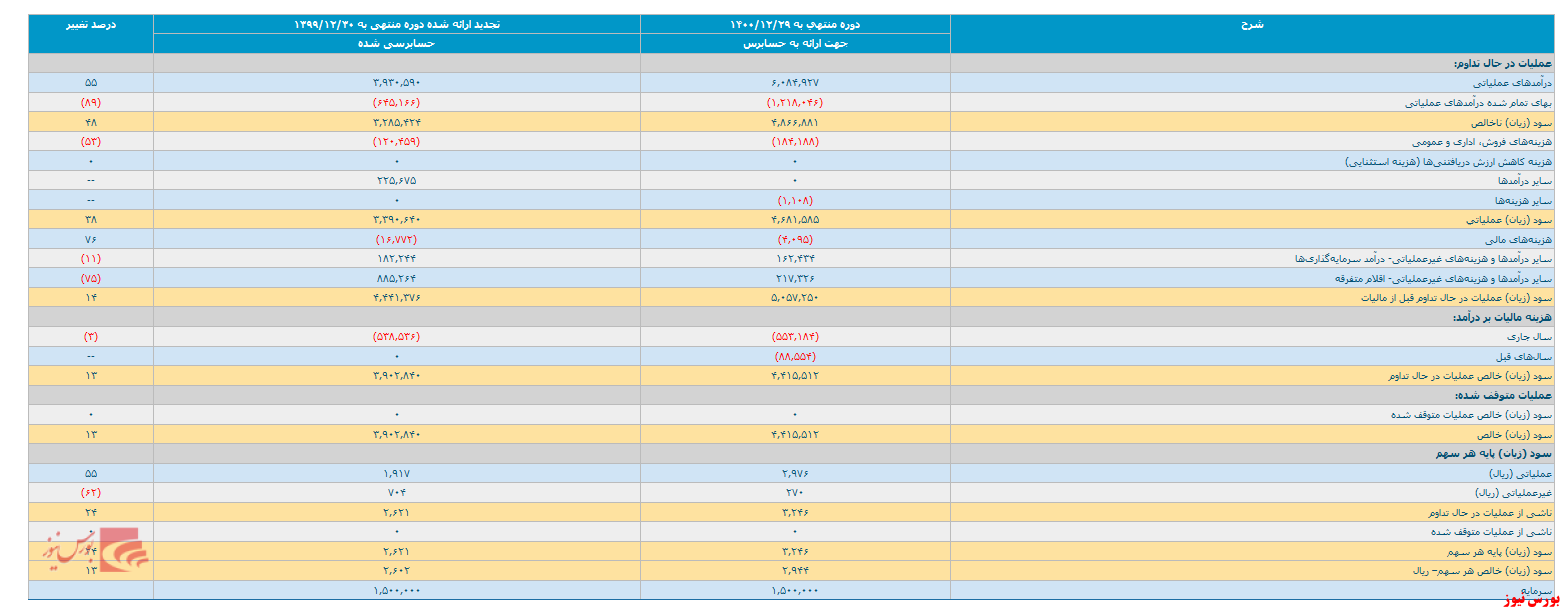
Task: Click header 'تجدید ارائه شده دوره منتهی به ۱۳۹۹/۱۲/۳۰'
Action: coord(397,24)
